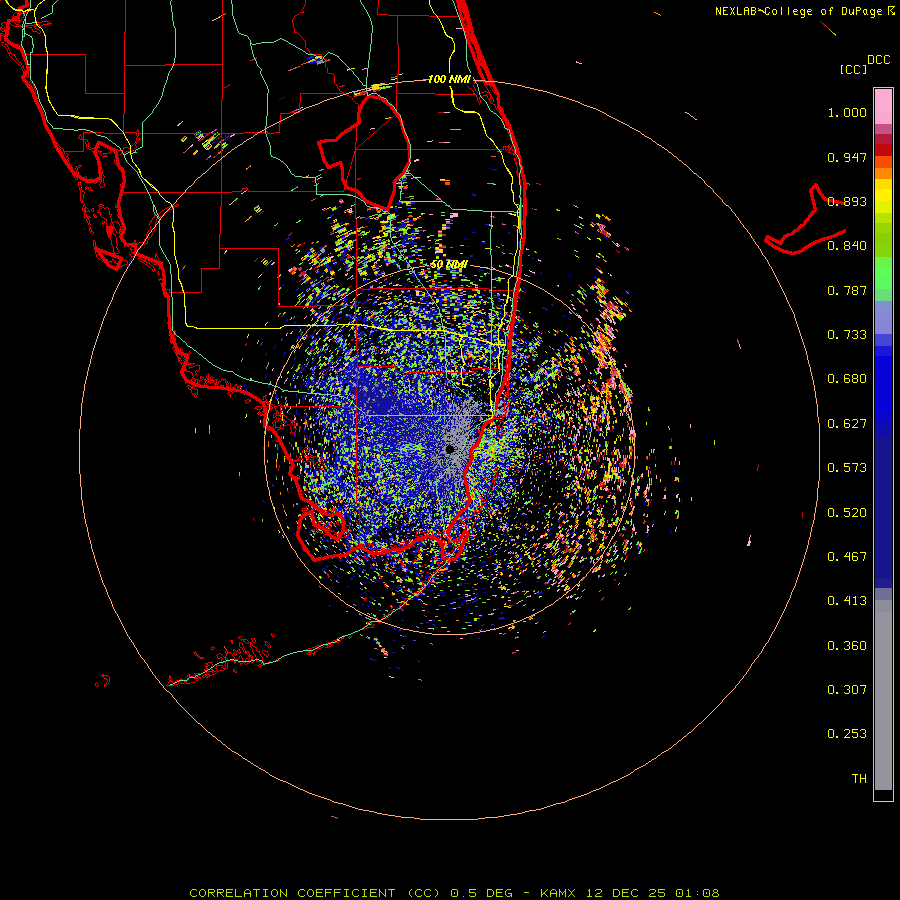Click the [CC] units label

click(854, 69)
